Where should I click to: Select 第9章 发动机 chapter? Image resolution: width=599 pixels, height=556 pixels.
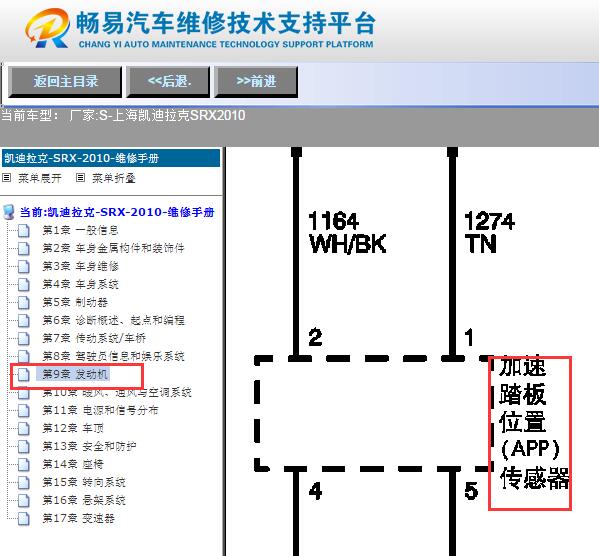coord(73,374)
